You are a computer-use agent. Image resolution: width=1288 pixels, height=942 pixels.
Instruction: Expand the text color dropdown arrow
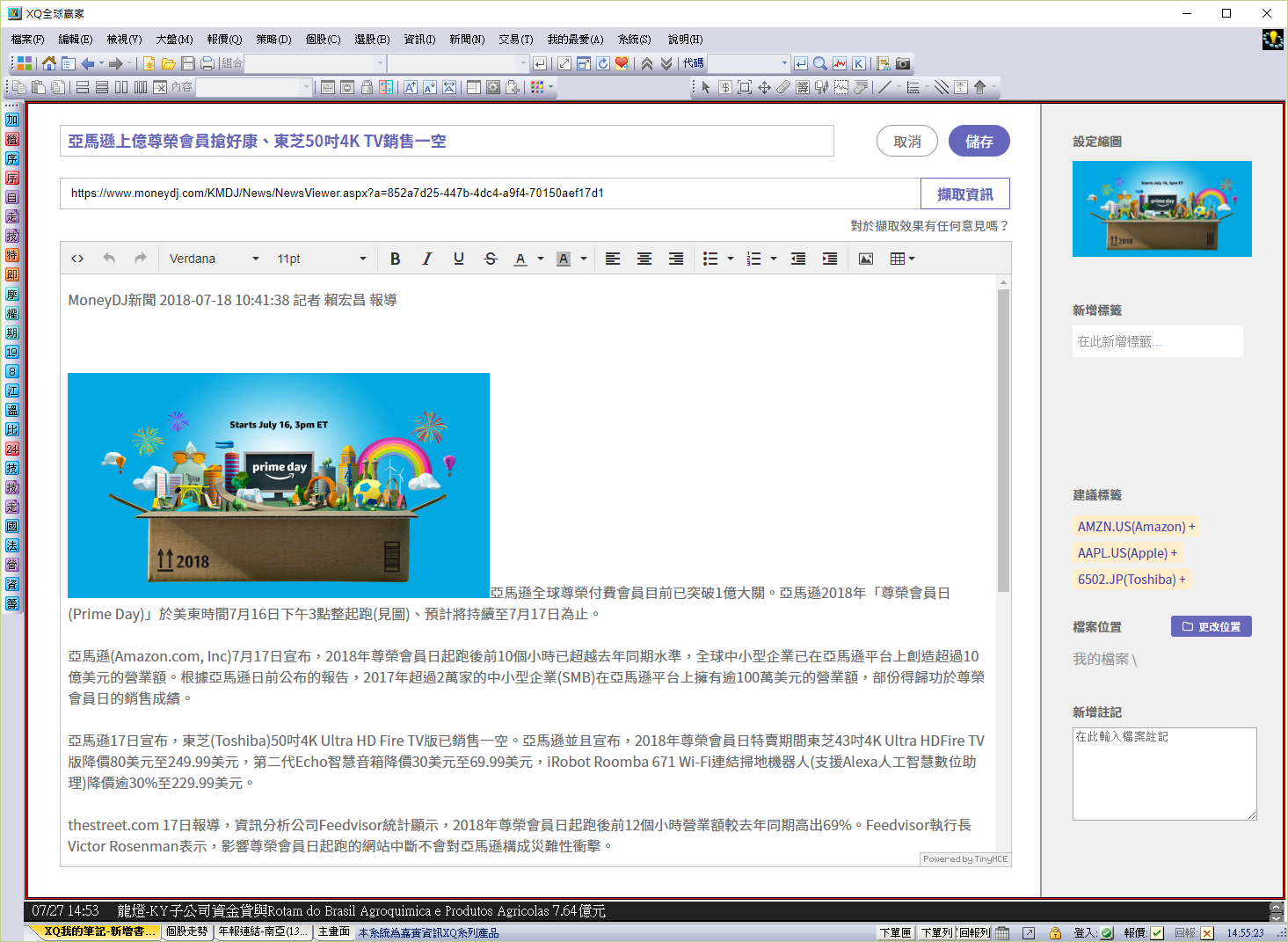click(541, 259)
